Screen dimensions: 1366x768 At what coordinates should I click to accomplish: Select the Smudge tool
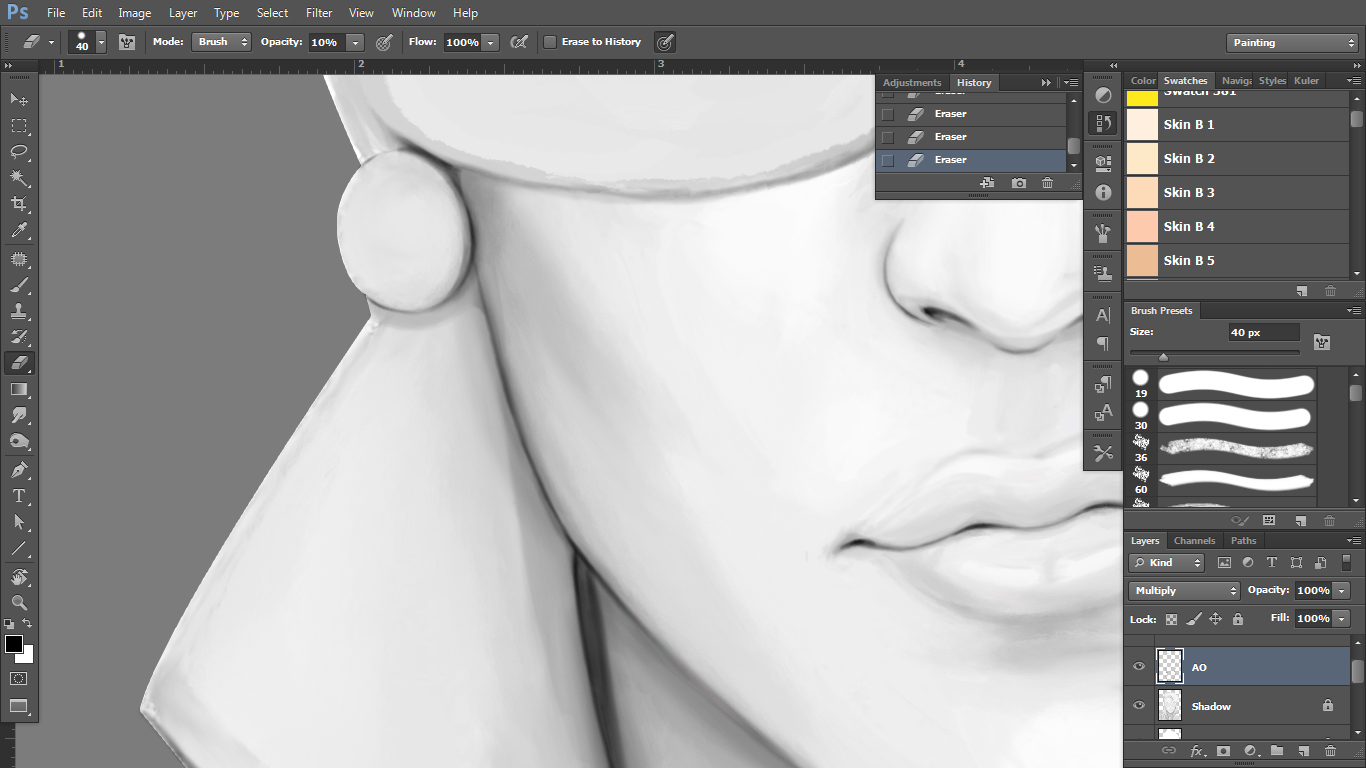pyautogui.click(x=19, y=415)
